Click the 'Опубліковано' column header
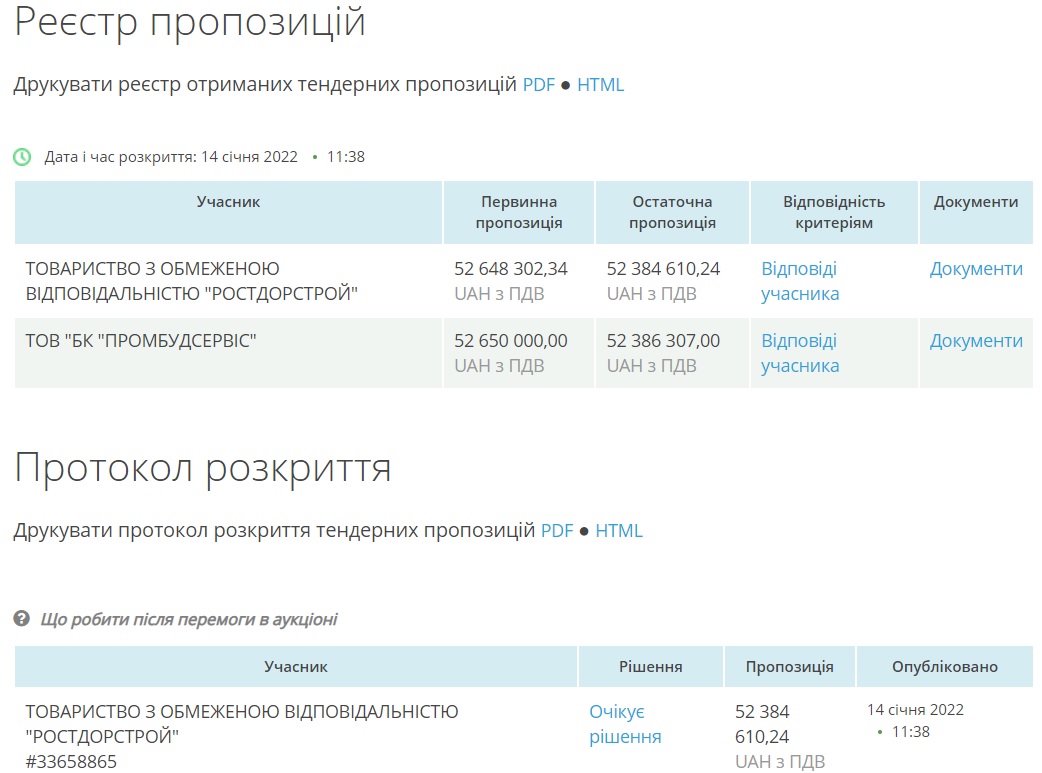The height and width of the screenshot is (773, 1042). [x=944, y=666]
